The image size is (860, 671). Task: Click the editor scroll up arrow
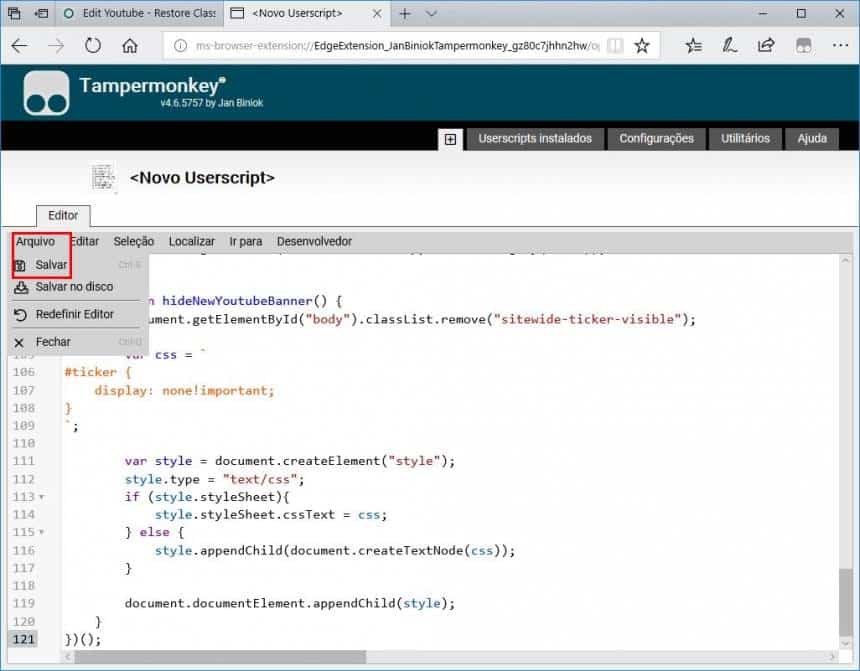tap(846, 262)
